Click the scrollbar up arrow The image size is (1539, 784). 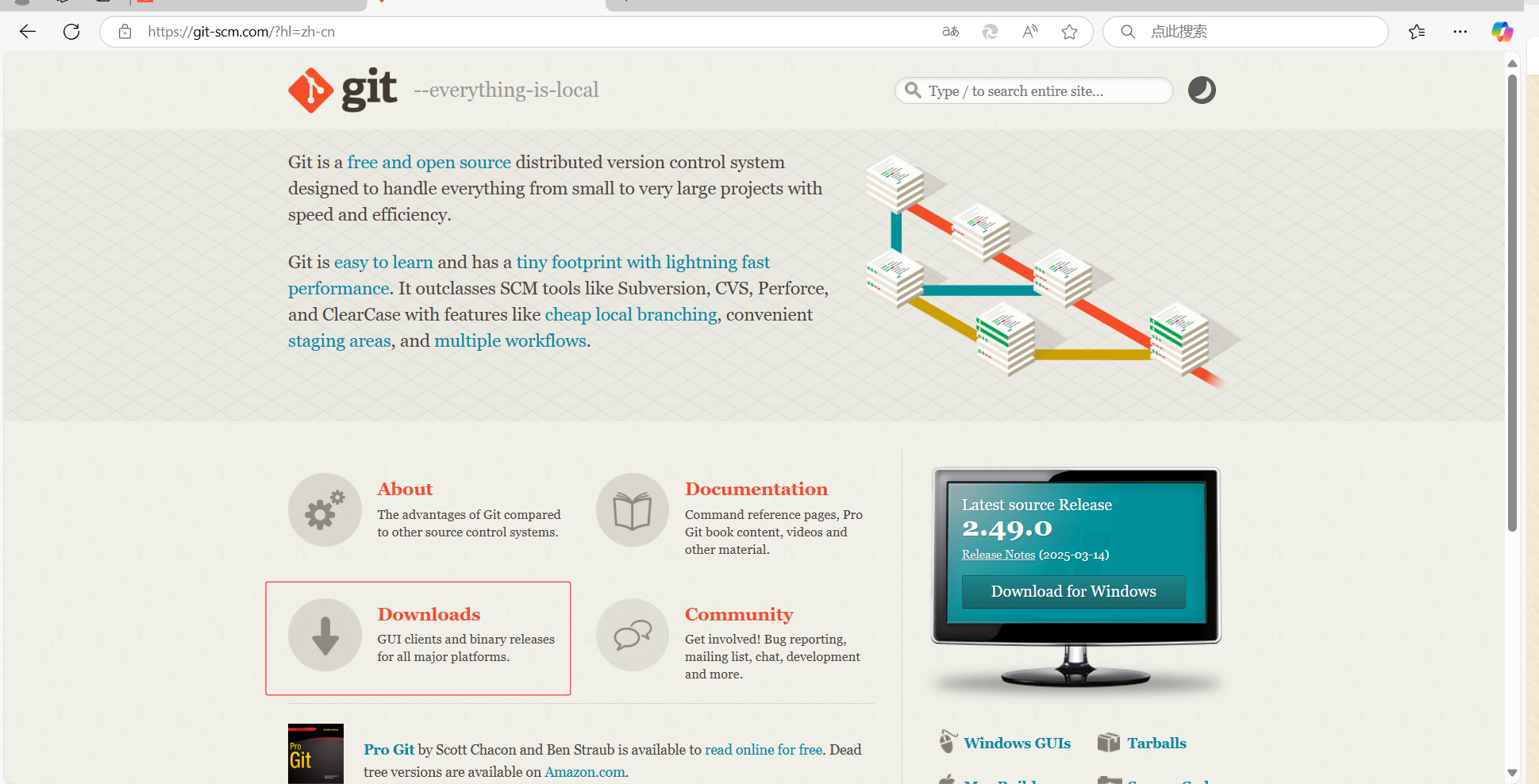coord(1512,63)
